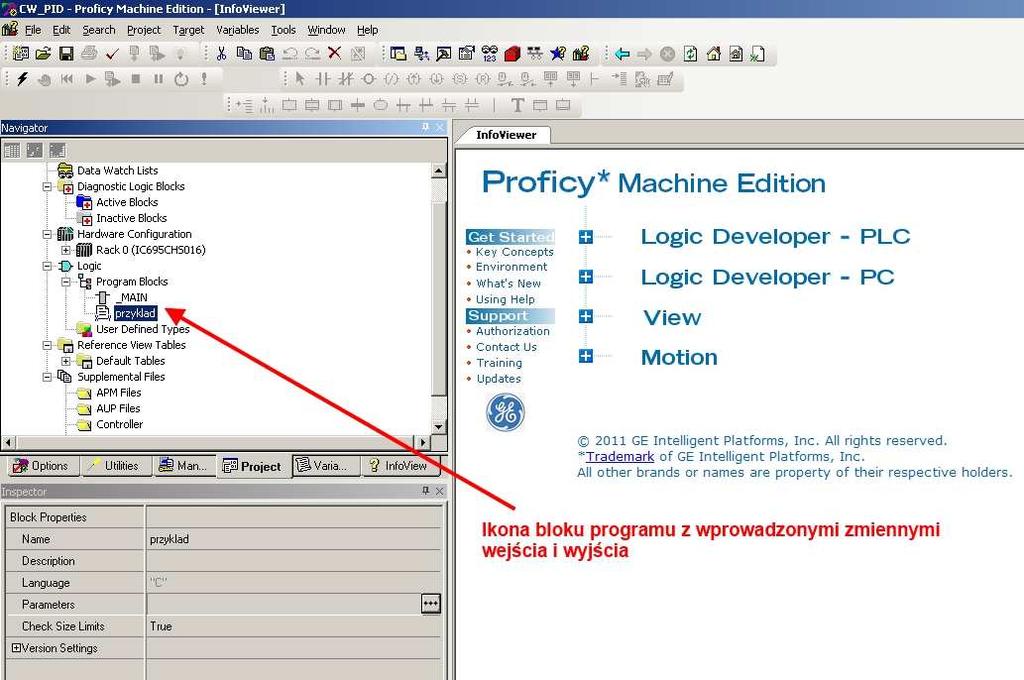Screen dimensions: 1024x680
Task: Click the Name field value przyklad
Action: (293, 539)
